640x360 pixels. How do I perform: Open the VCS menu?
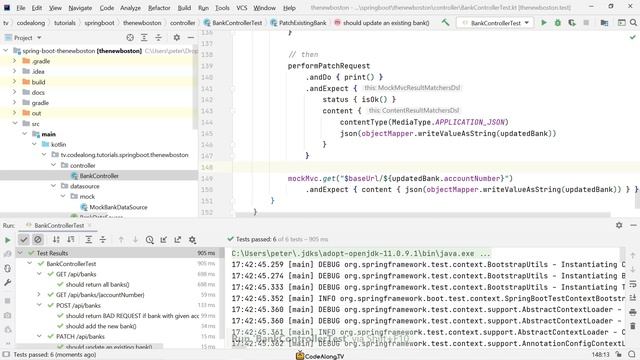tap(242, 8)
